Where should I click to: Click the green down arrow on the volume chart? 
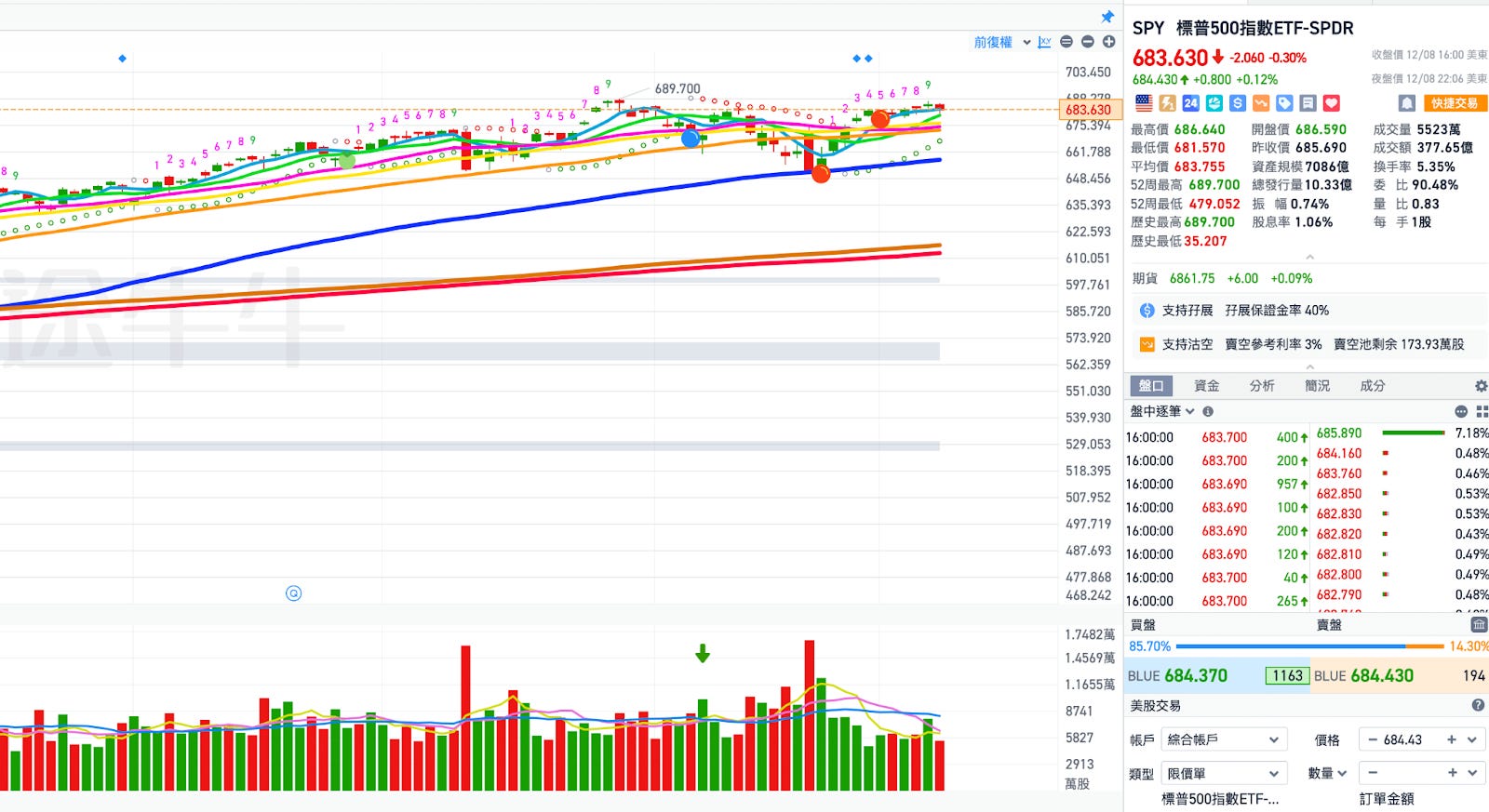(703, 654)
